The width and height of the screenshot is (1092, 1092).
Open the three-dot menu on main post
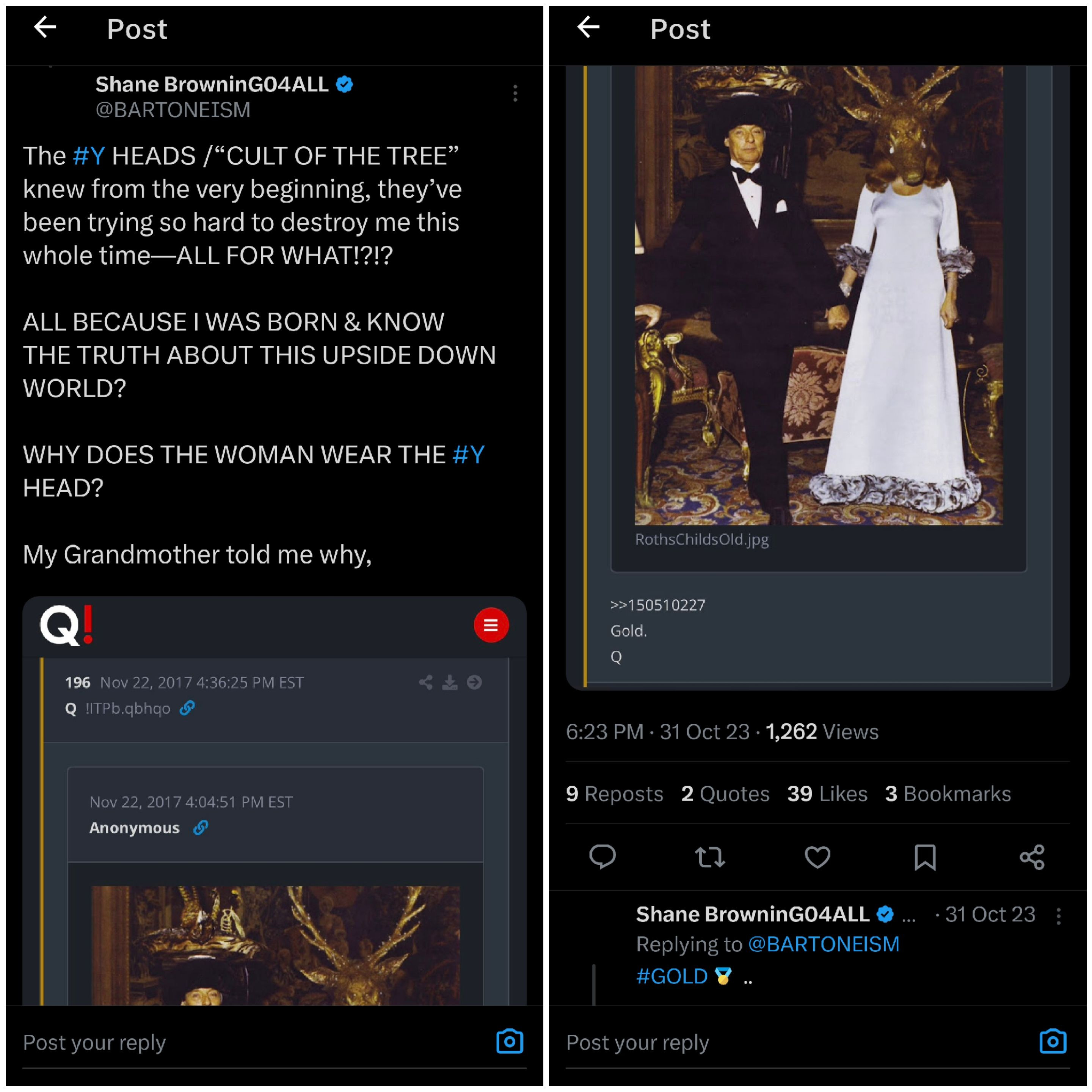(x=515, y=93)
